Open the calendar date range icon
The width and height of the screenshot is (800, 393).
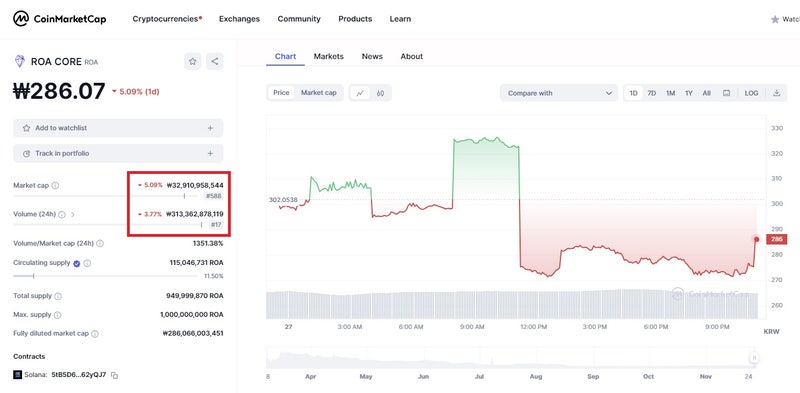[727, 93]
